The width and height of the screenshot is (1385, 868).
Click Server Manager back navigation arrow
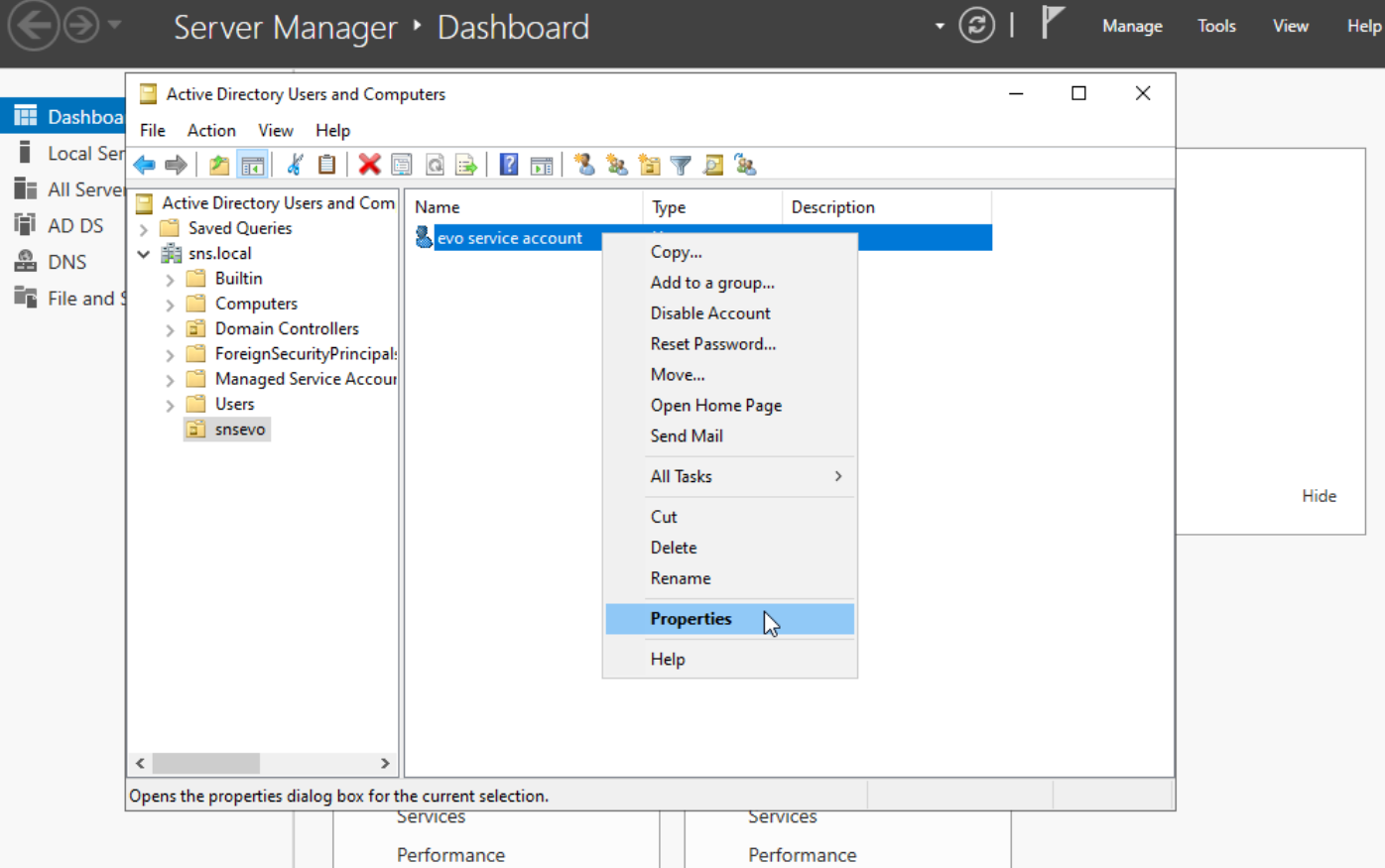33,25
